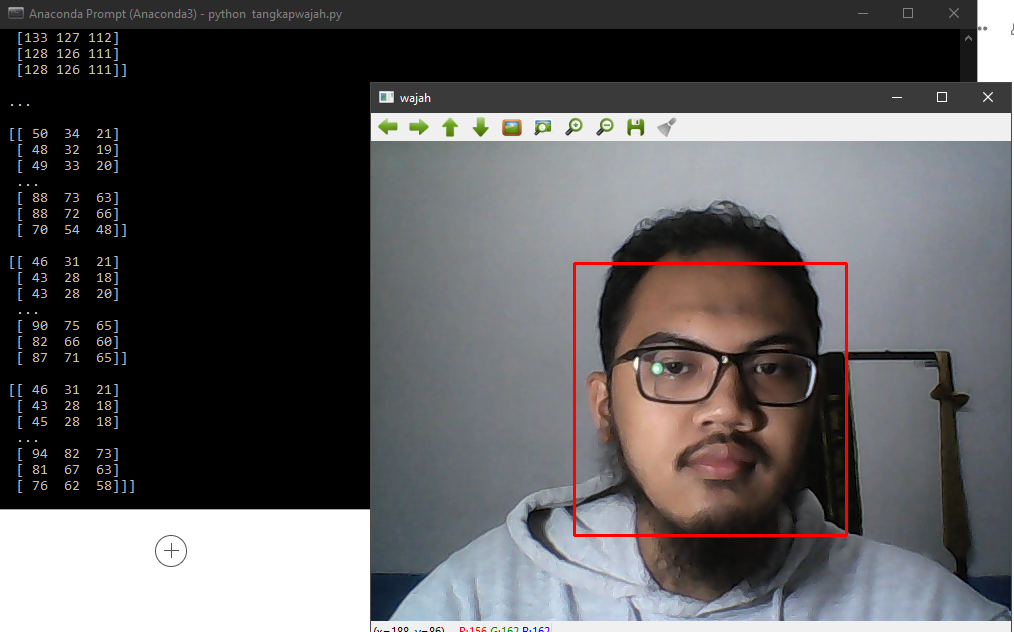This screenshot has width=1014, height=632.
Task: Select the pan left arrow tool
Action: tap(387, 127)
